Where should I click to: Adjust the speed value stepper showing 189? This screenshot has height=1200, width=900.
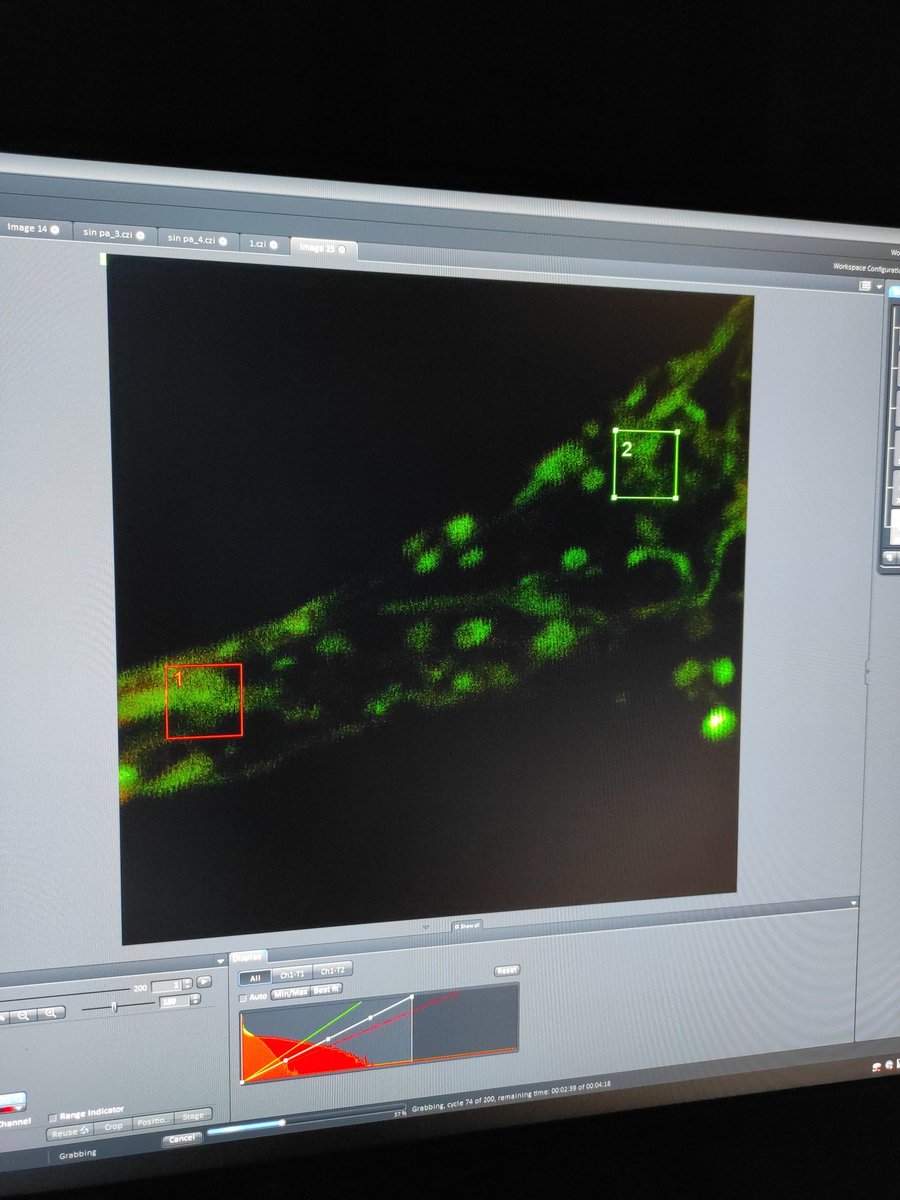[x=194, y=999]
